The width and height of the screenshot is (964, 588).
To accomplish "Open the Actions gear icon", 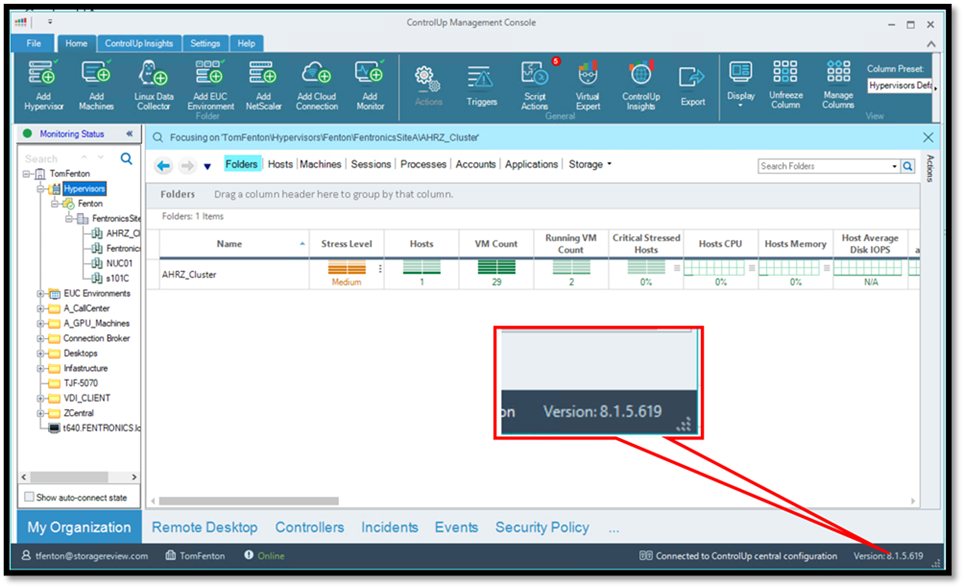I will coord(428,85).
